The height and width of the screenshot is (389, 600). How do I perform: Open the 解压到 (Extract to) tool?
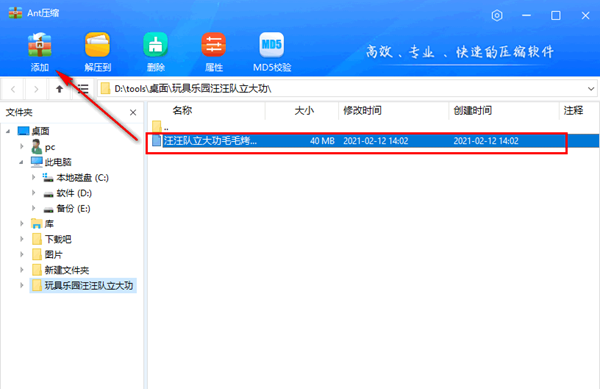[x=98, y=52]
